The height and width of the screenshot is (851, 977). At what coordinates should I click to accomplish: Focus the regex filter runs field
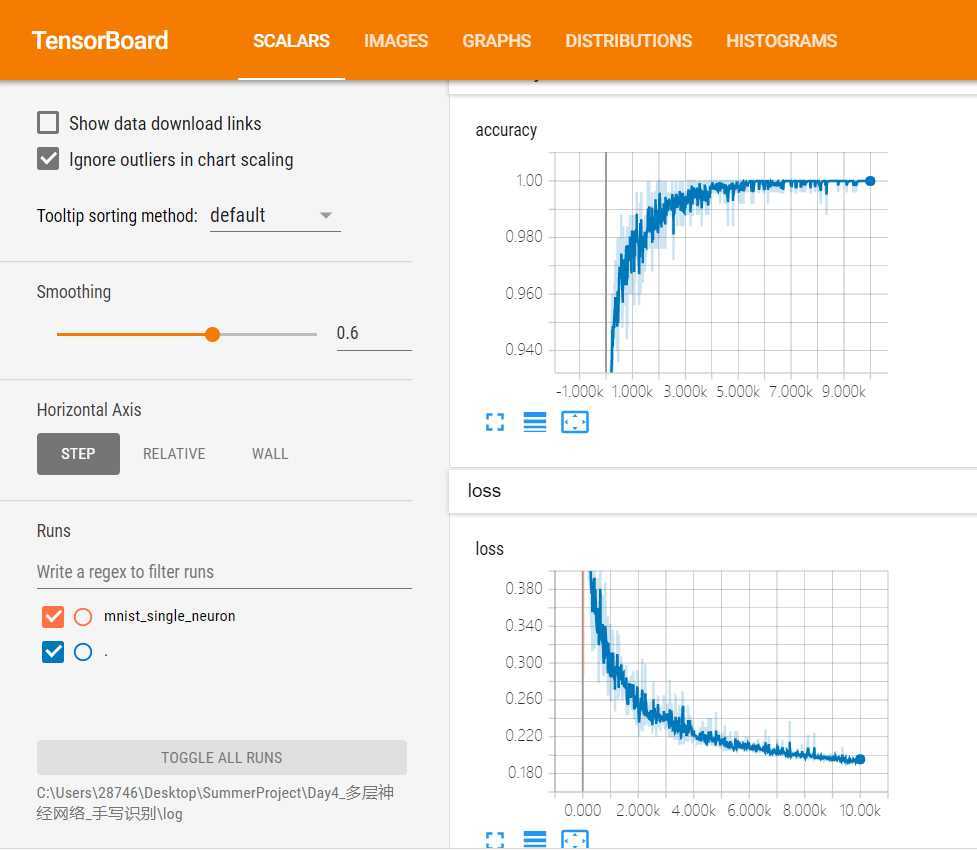click(x=224, y=572)
